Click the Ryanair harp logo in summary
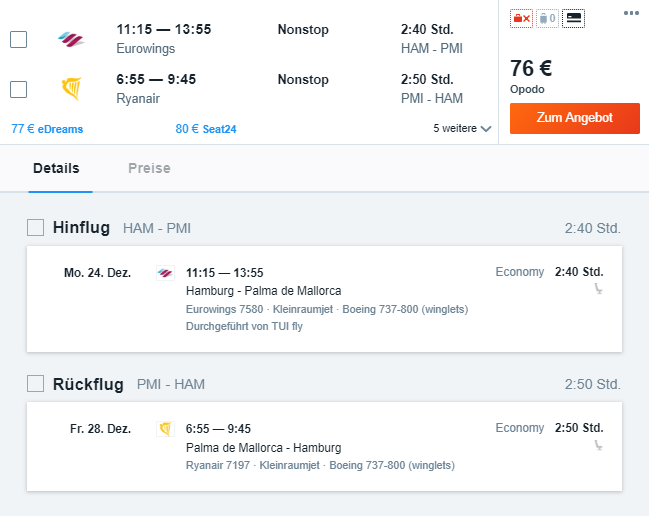Screen dimensions: 649x516 (x=71, y=89)
